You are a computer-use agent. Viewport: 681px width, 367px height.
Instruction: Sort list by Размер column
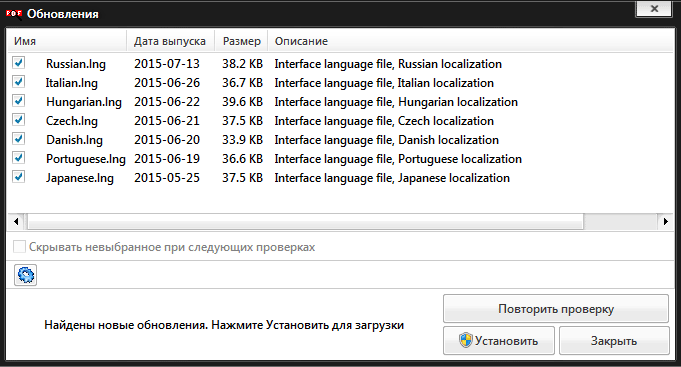coord(241,41)
